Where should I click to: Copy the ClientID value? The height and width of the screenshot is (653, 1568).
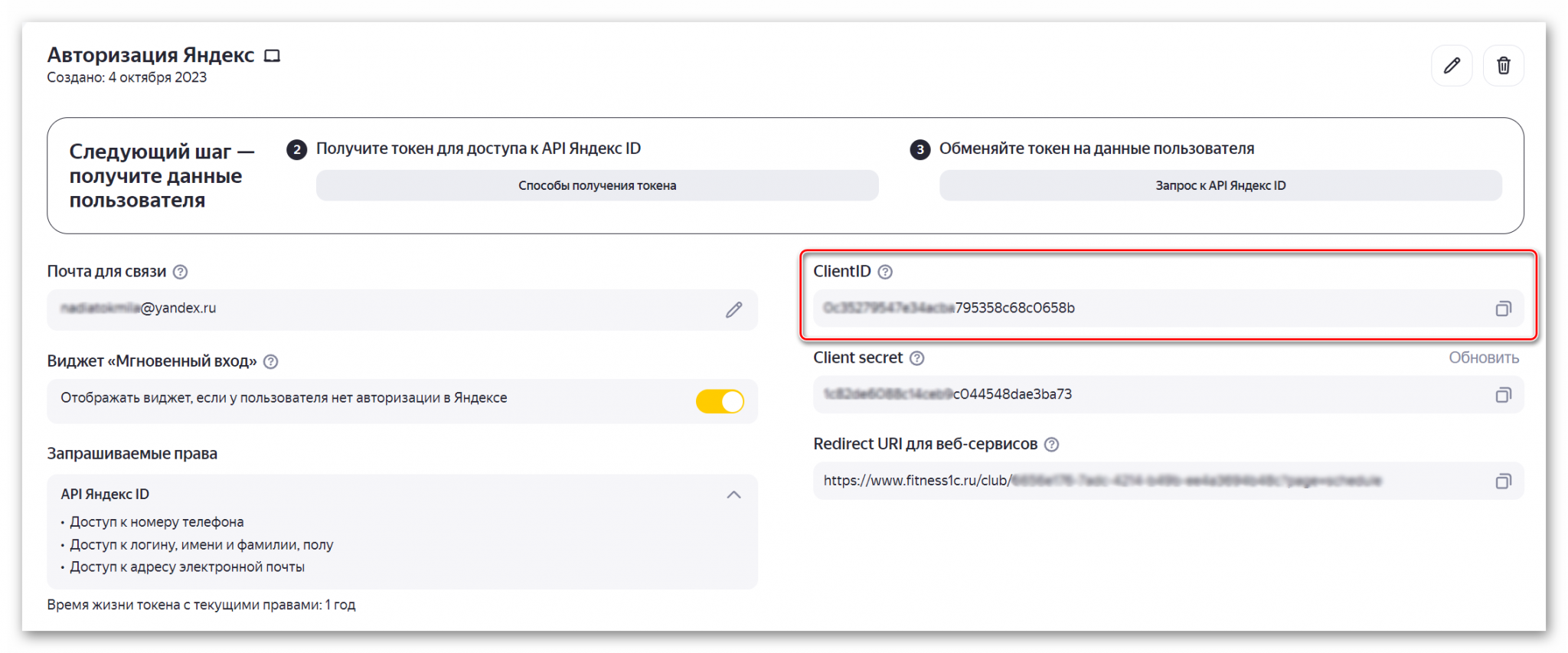click(1504, 309)
